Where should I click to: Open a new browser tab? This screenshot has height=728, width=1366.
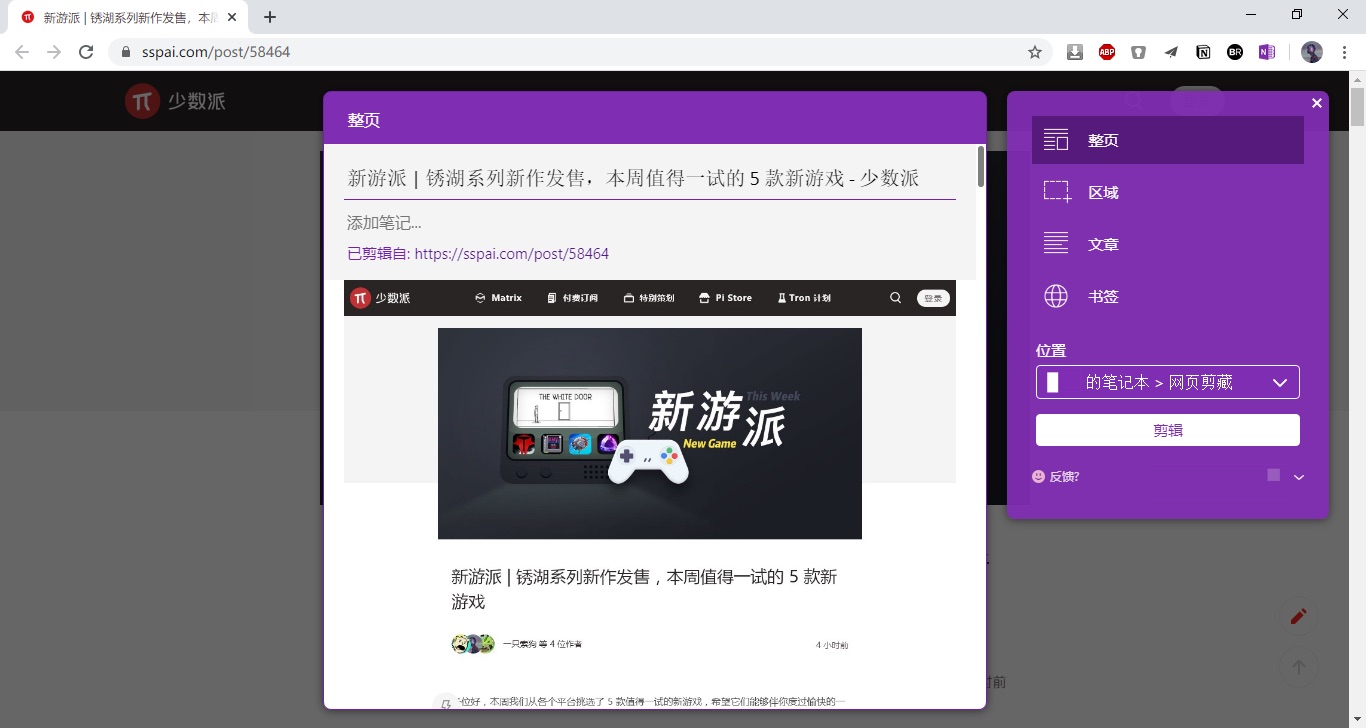[270, 17]
